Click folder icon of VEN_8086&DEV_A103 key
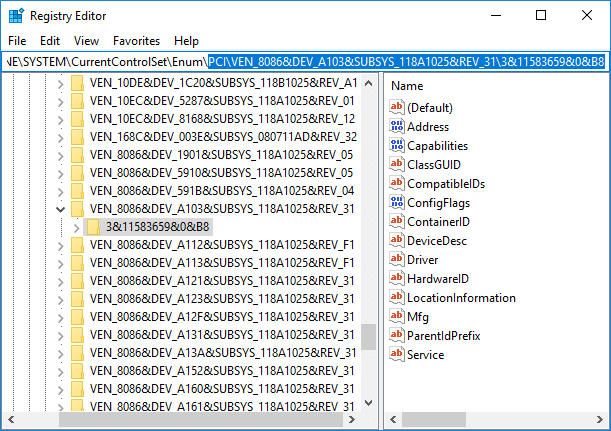 tap(77, 209)
